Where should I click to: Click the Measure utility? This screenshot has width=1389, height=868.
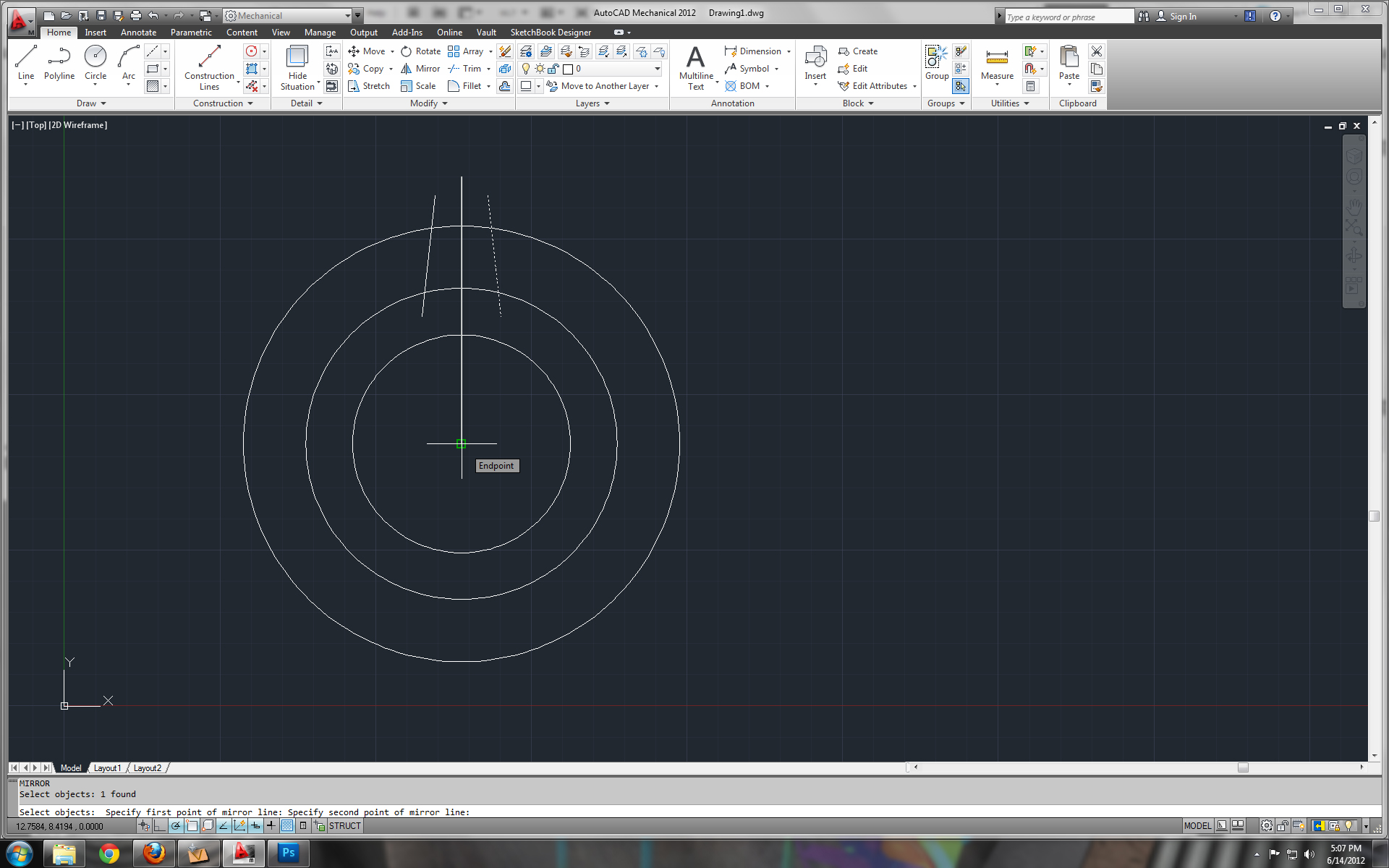coord(997,64)
